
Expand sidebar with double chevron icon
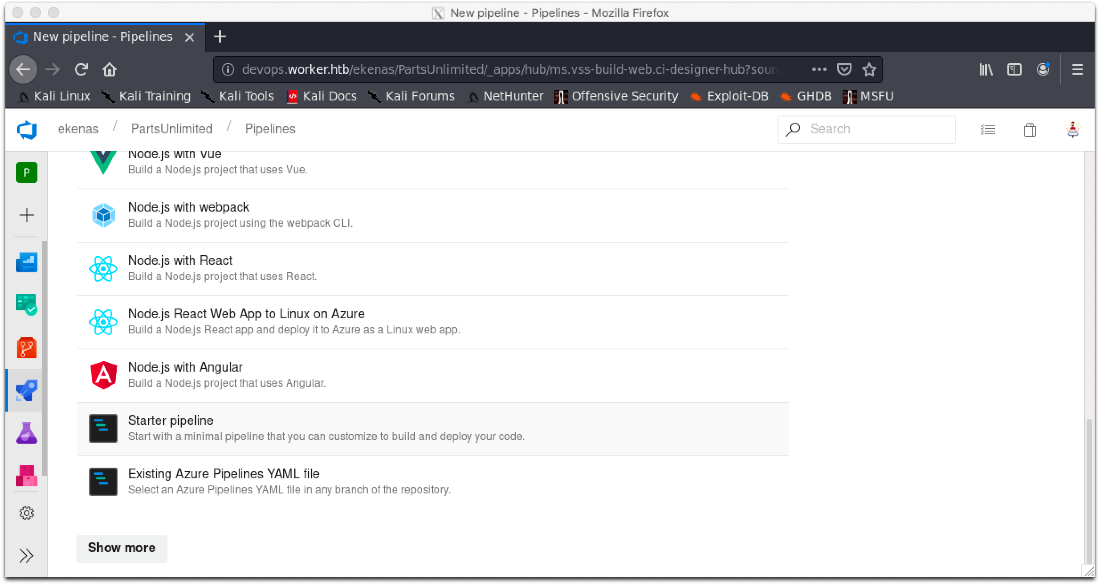tap(27, 556)
